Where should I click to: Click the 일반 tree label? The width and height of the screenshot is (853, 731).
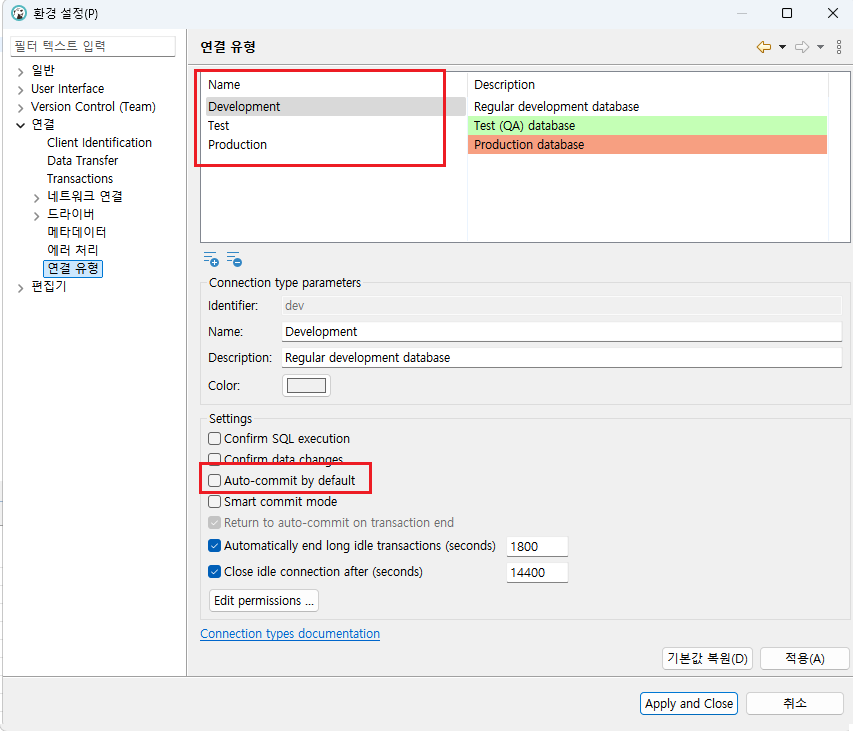coord(43,71)
